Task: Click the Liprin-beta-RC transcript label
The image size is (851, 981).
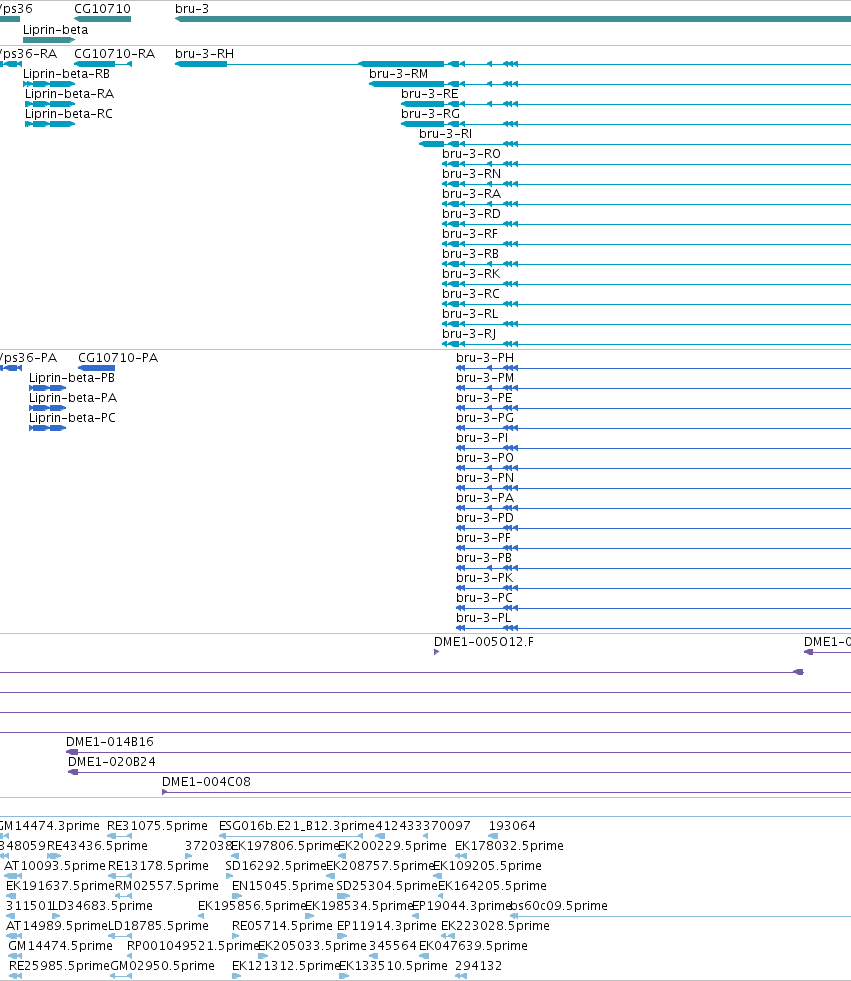Action: tap(69, 114)
